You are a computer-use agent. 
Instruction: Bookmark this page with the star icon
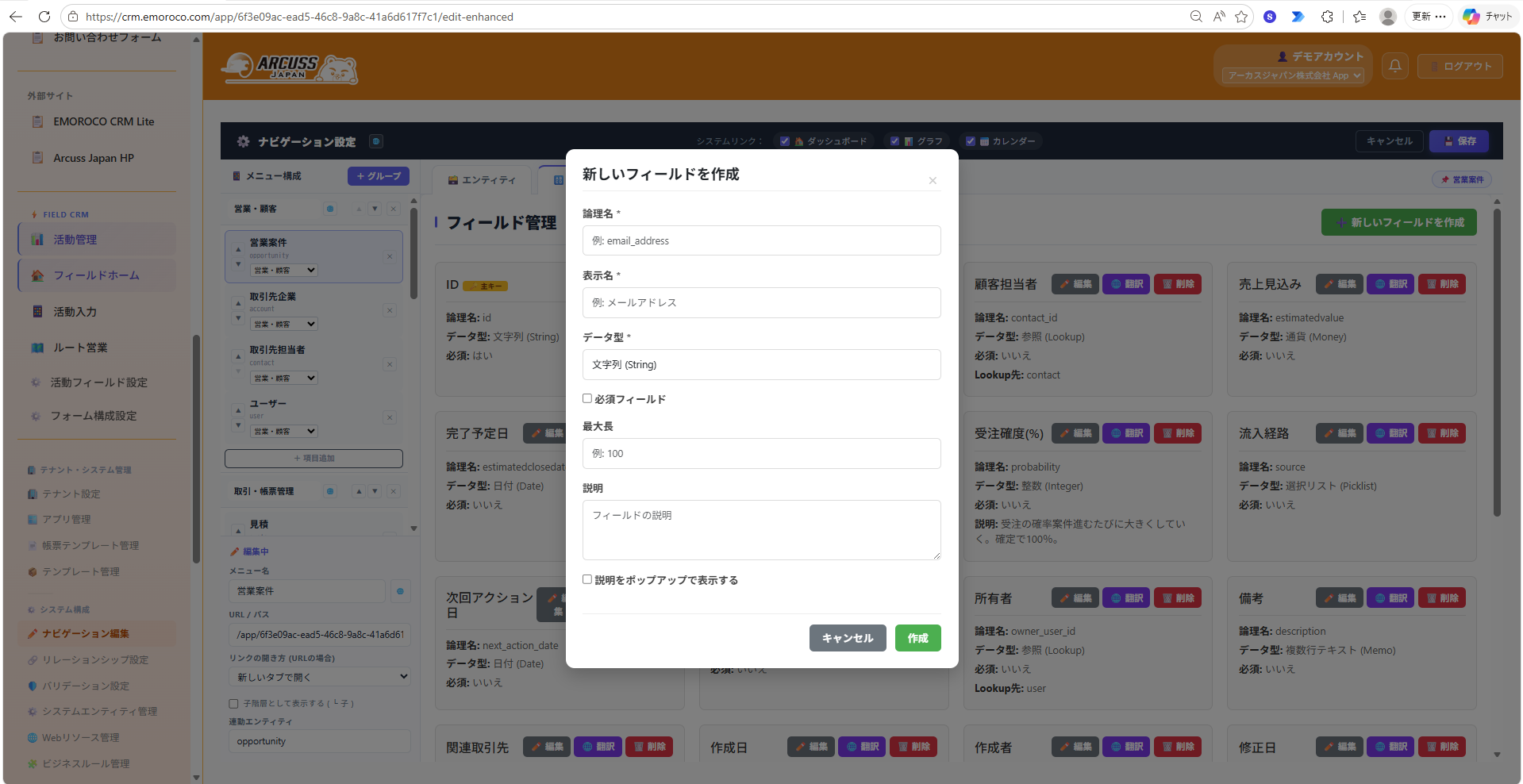[1241, 17]
